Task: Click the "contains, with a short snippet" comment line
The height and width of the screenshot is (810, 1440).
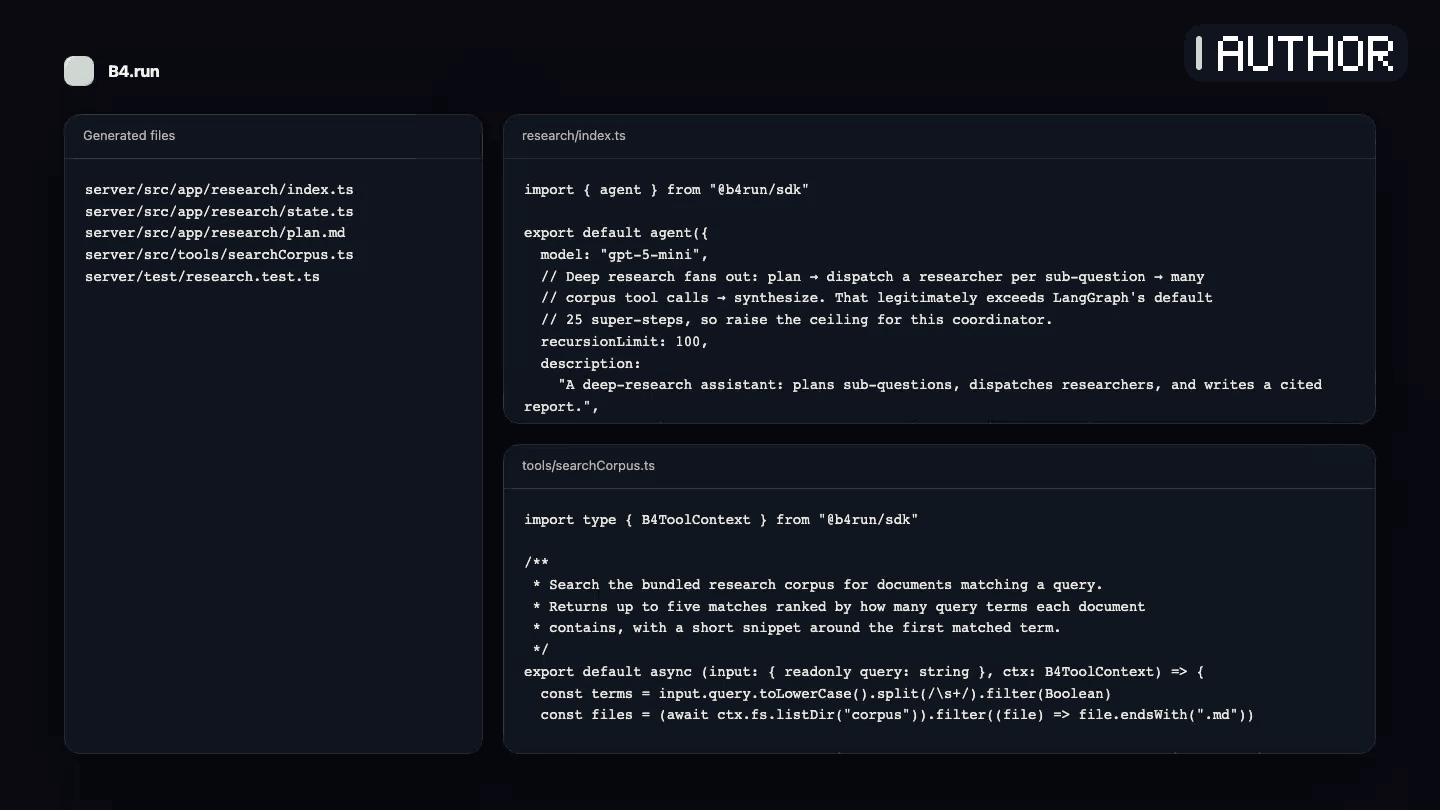Action: click(796, 627)
